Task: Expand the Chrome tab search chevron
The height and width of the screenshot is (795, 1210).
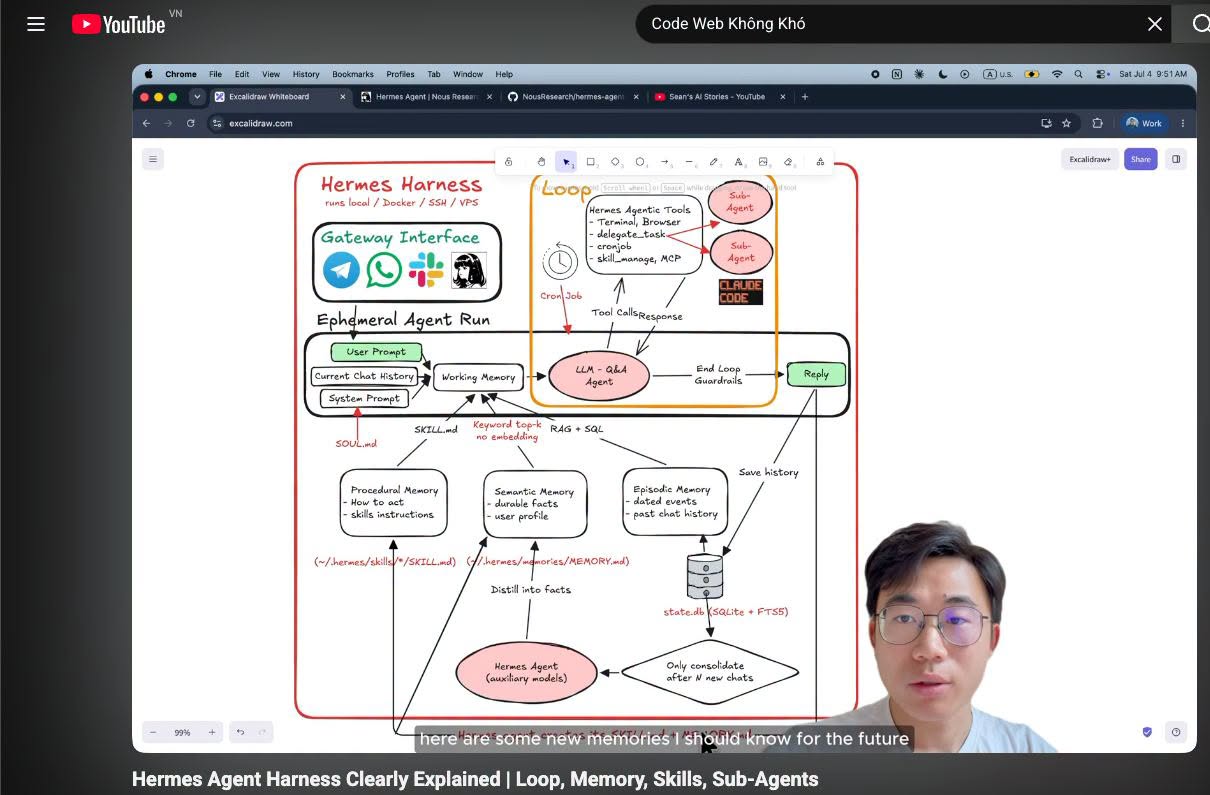Action: [197, 97]
